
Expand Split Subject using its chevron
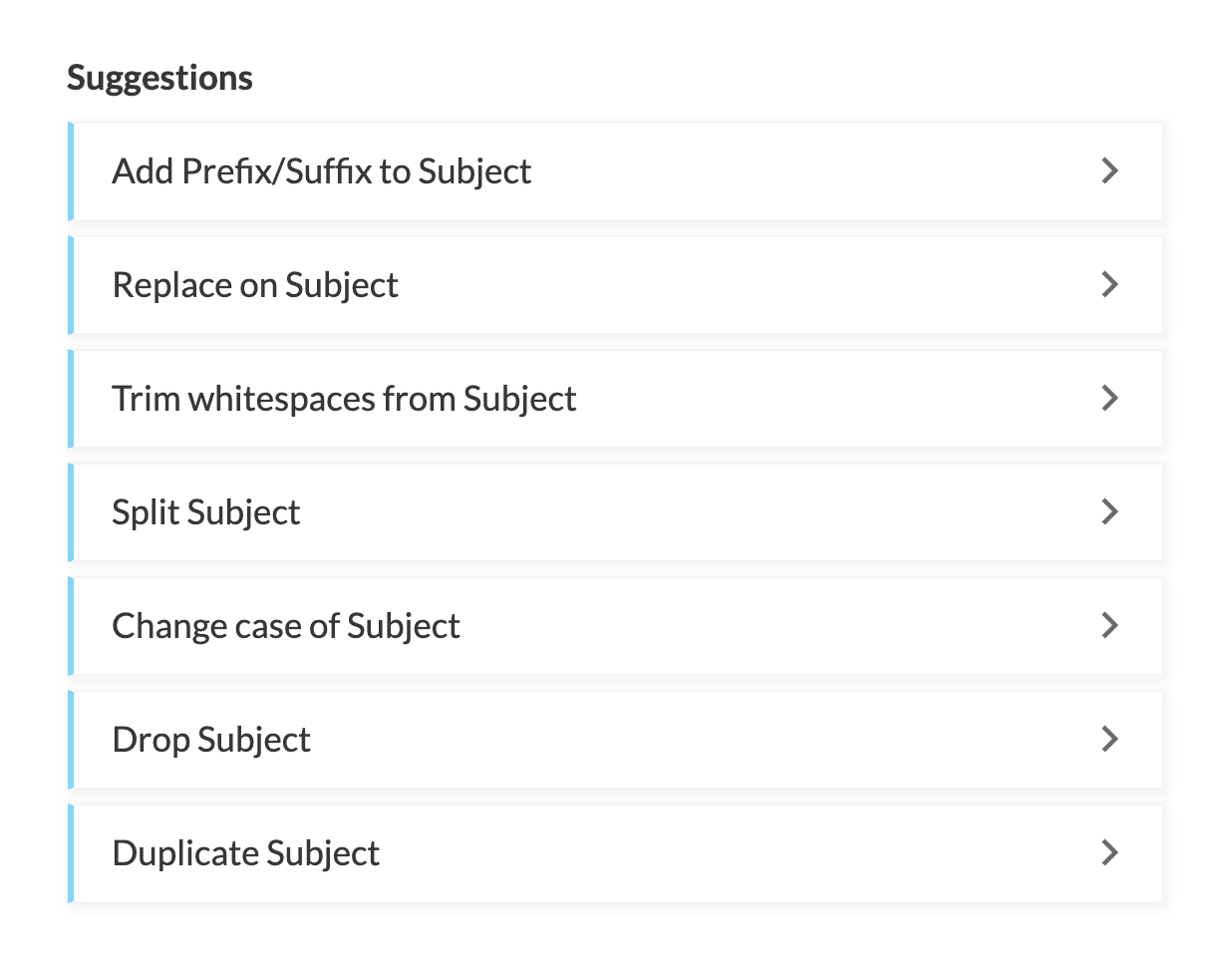click(1109, 512)
